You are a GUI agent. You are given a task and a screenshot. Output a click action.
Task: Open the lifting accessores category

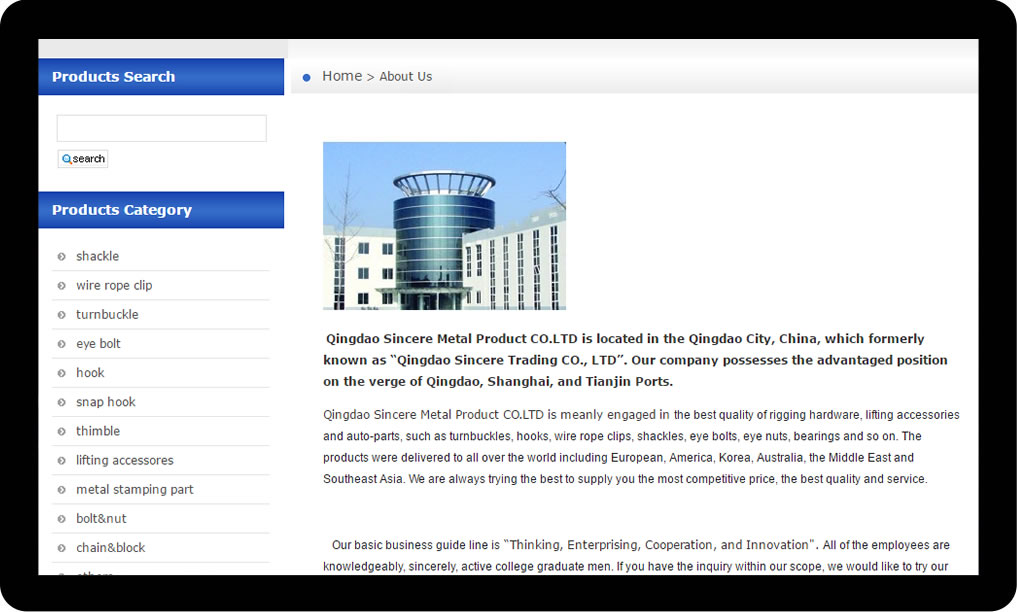click(x=125, y=460)
